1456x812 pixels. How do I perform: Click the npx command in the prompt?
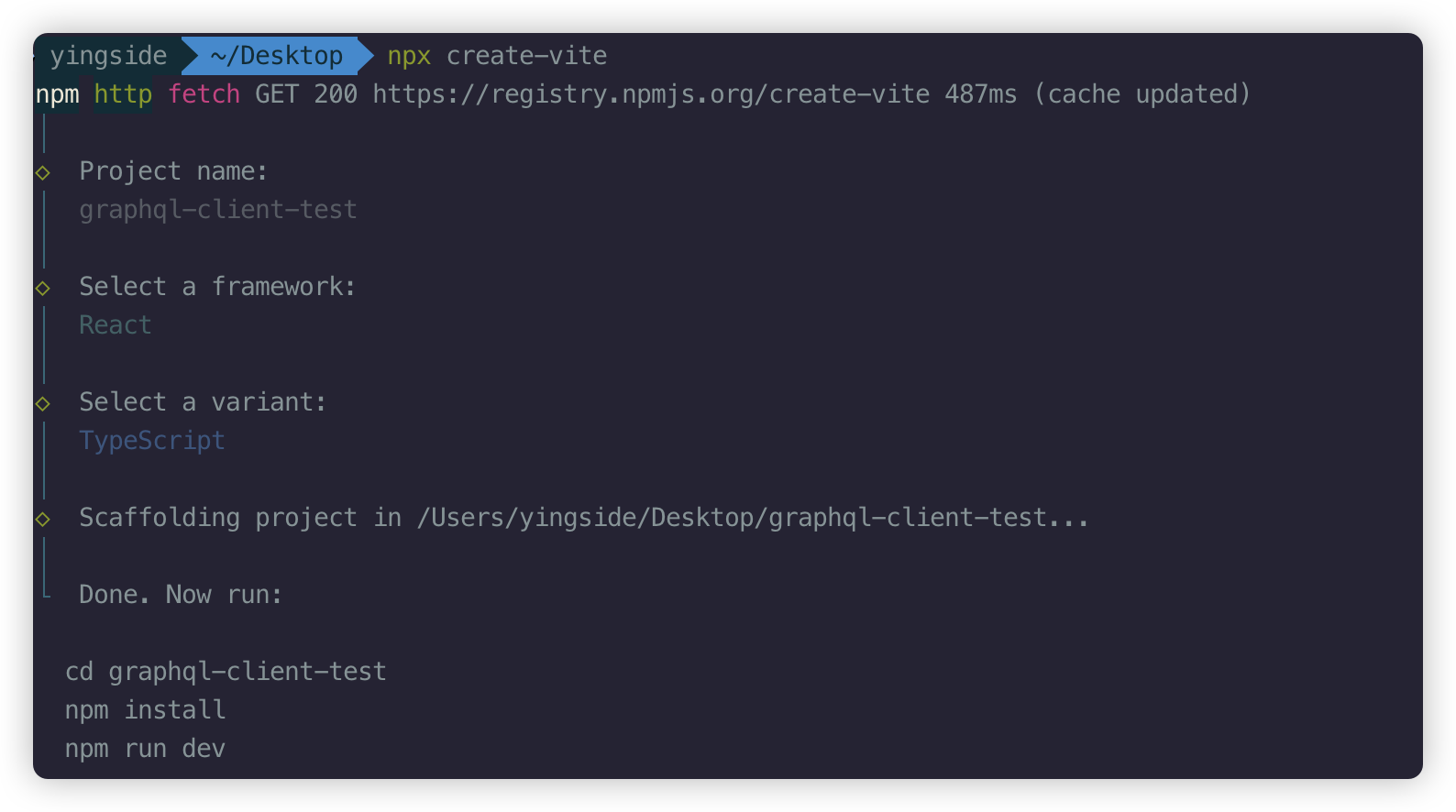pos(409,56)
